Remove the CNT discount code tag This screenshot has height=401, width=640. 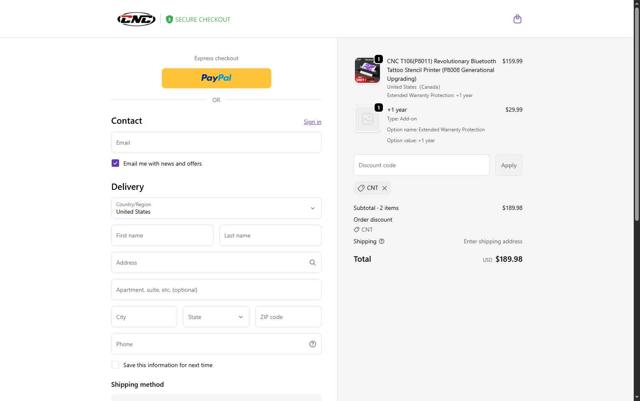(x=385, y=188)
